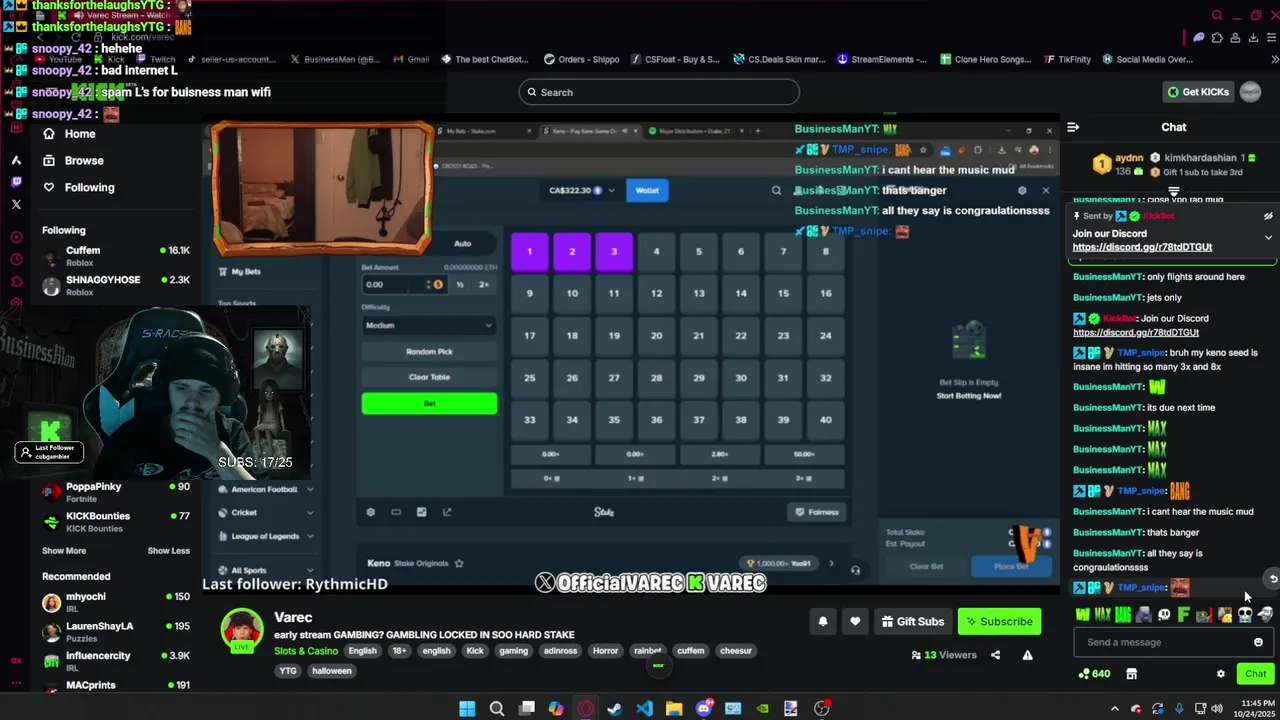Open PoppaPinky channel in sidebar
Screen dimensions: 1280x720
115,492
